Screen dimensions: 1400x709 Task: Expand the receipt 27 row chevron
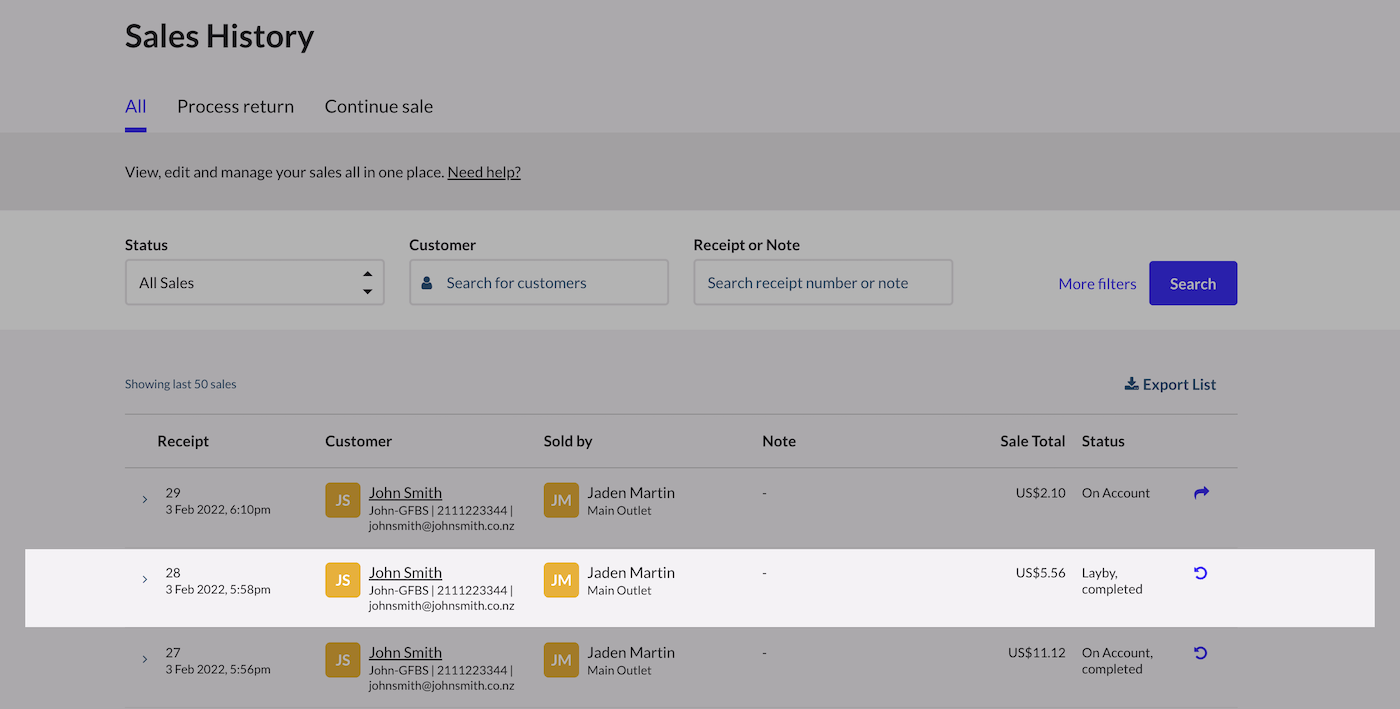point(144,659)
